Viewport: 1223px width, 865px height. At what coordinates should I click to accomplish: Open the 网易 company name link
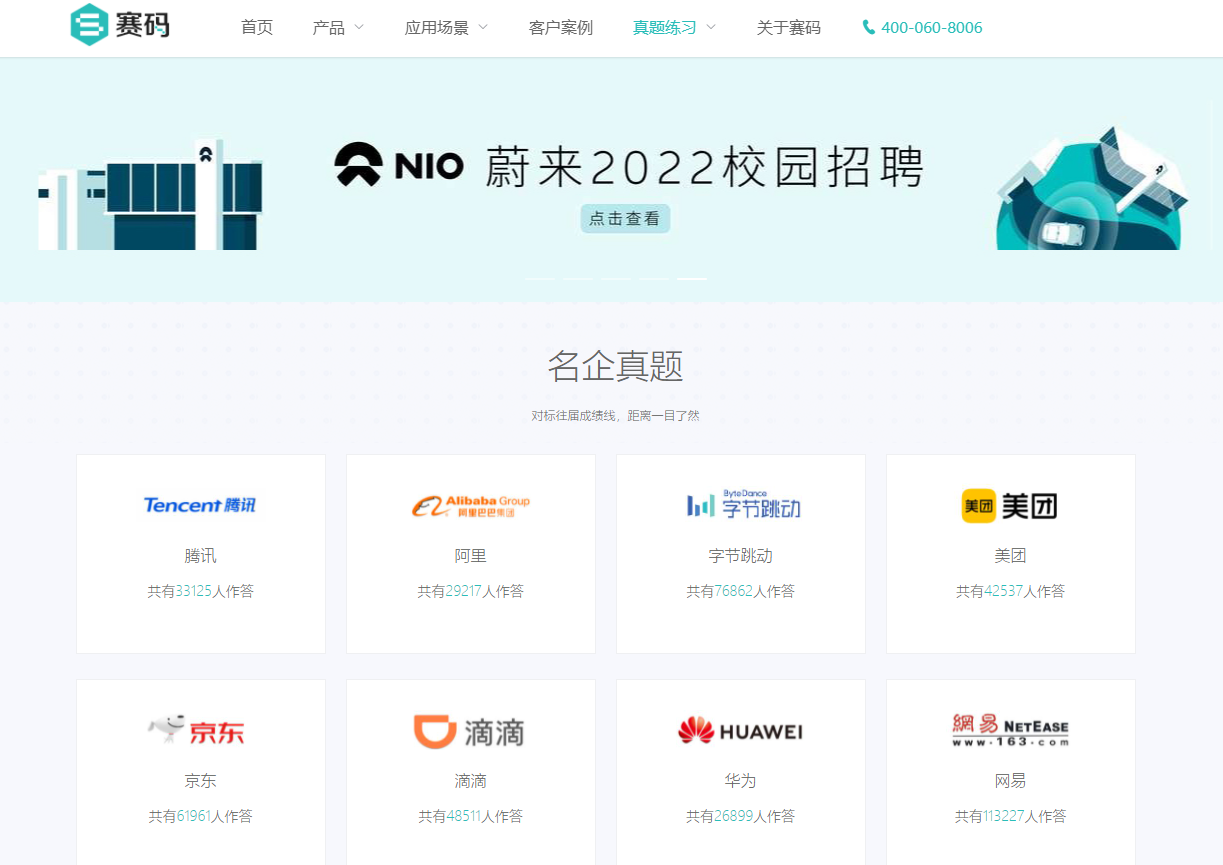[x=1011, y=781]
